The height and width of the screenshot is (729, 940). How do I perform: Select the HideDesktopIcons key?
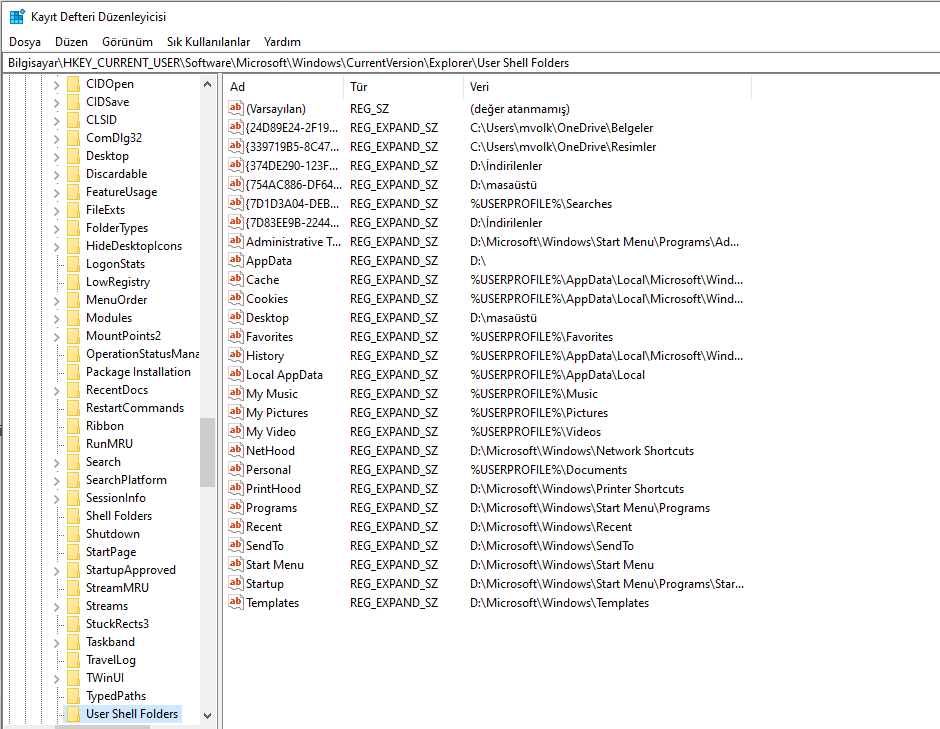(x=134, y=246)
